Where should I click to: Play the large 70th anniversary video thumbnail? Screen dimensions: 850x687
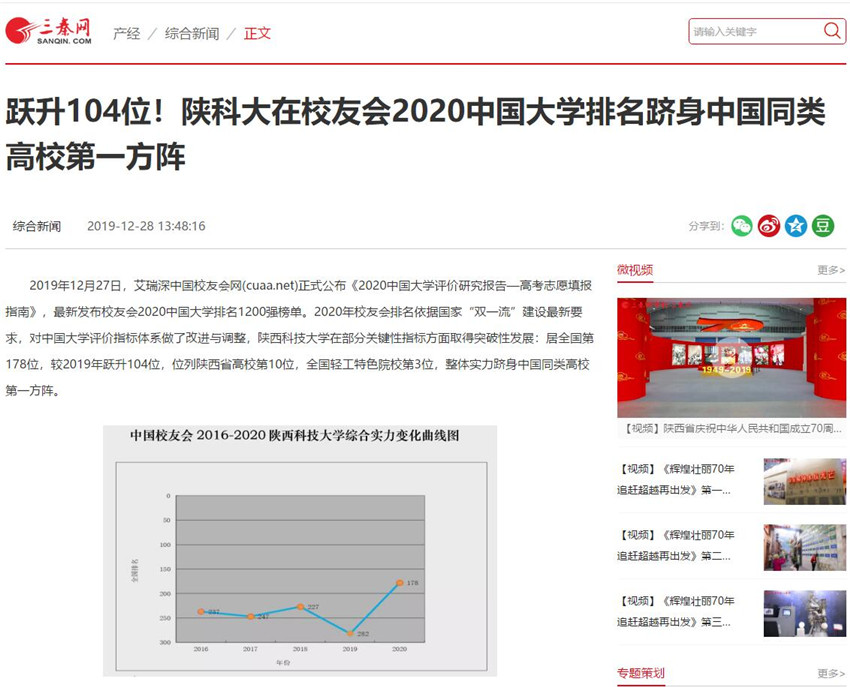pyautogui.click(x=731, y=357)
